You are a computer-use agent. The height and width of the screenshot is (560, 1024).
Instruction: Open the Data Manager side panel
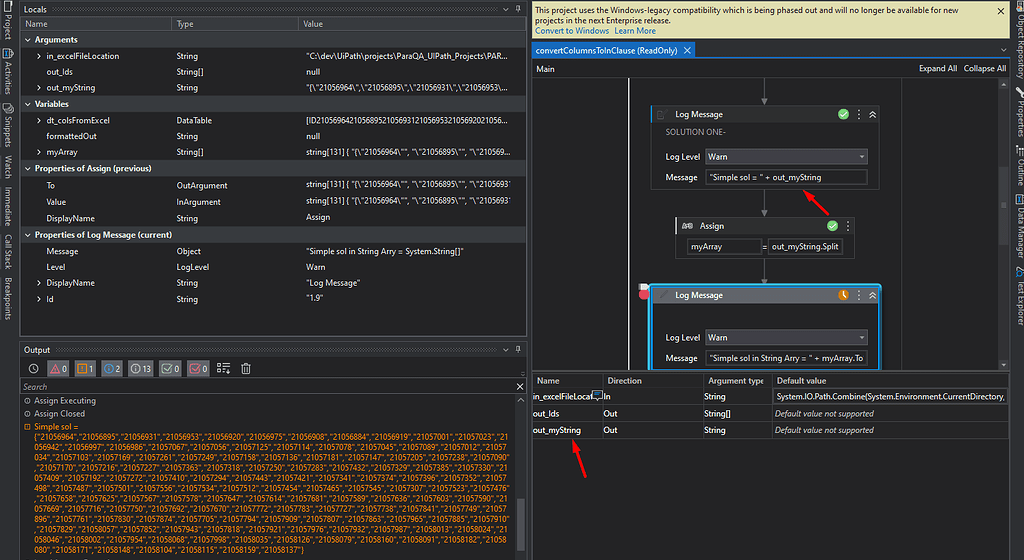tap(1019, 226)
